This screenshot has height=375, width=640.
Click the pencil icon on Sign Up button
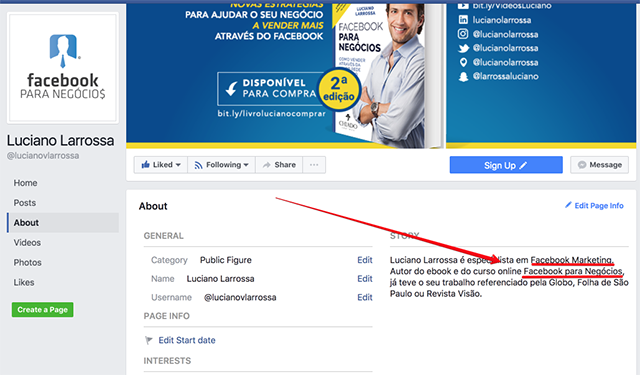(523, 165)
